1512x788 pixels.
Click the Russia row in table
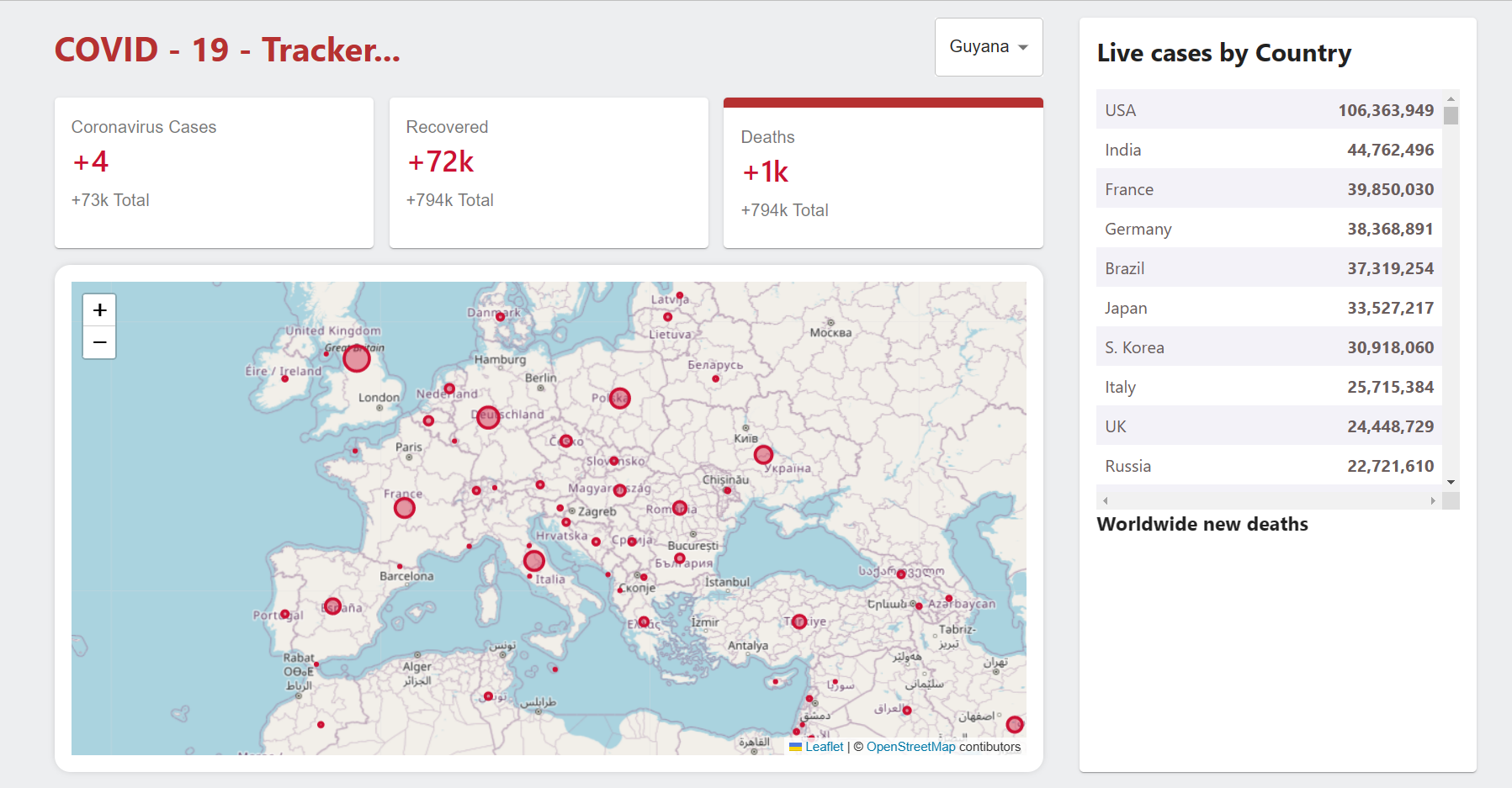1269,466
